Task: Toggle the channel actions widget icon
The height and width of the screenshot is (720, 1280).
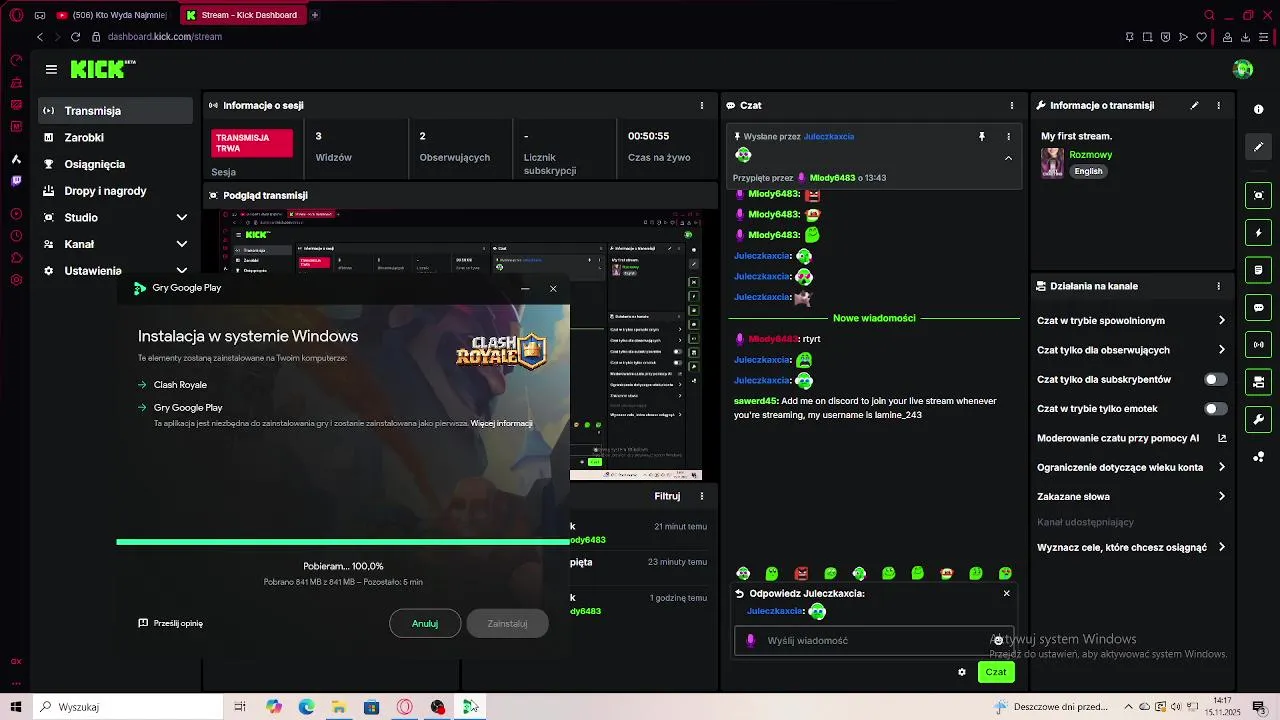Action: click(x=1259, y=382)
